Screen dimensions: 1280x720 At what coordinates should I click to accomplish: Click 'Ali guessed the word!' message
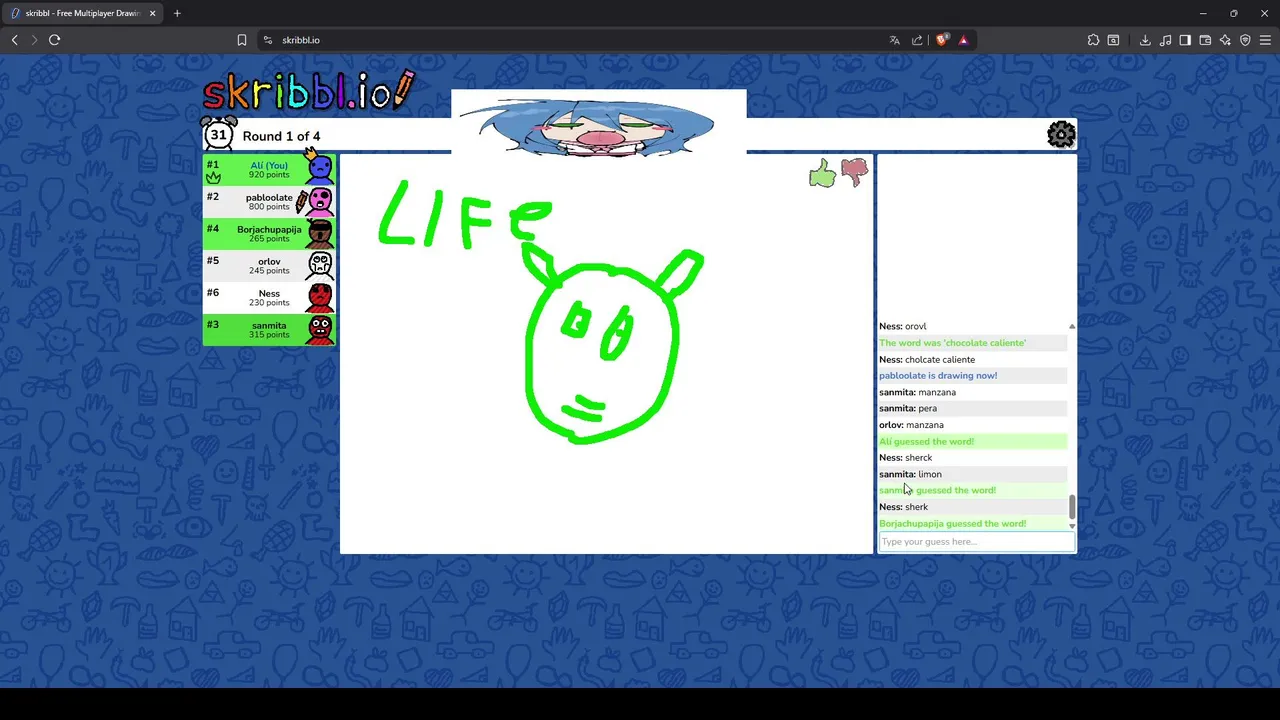(x=926, y=441)
